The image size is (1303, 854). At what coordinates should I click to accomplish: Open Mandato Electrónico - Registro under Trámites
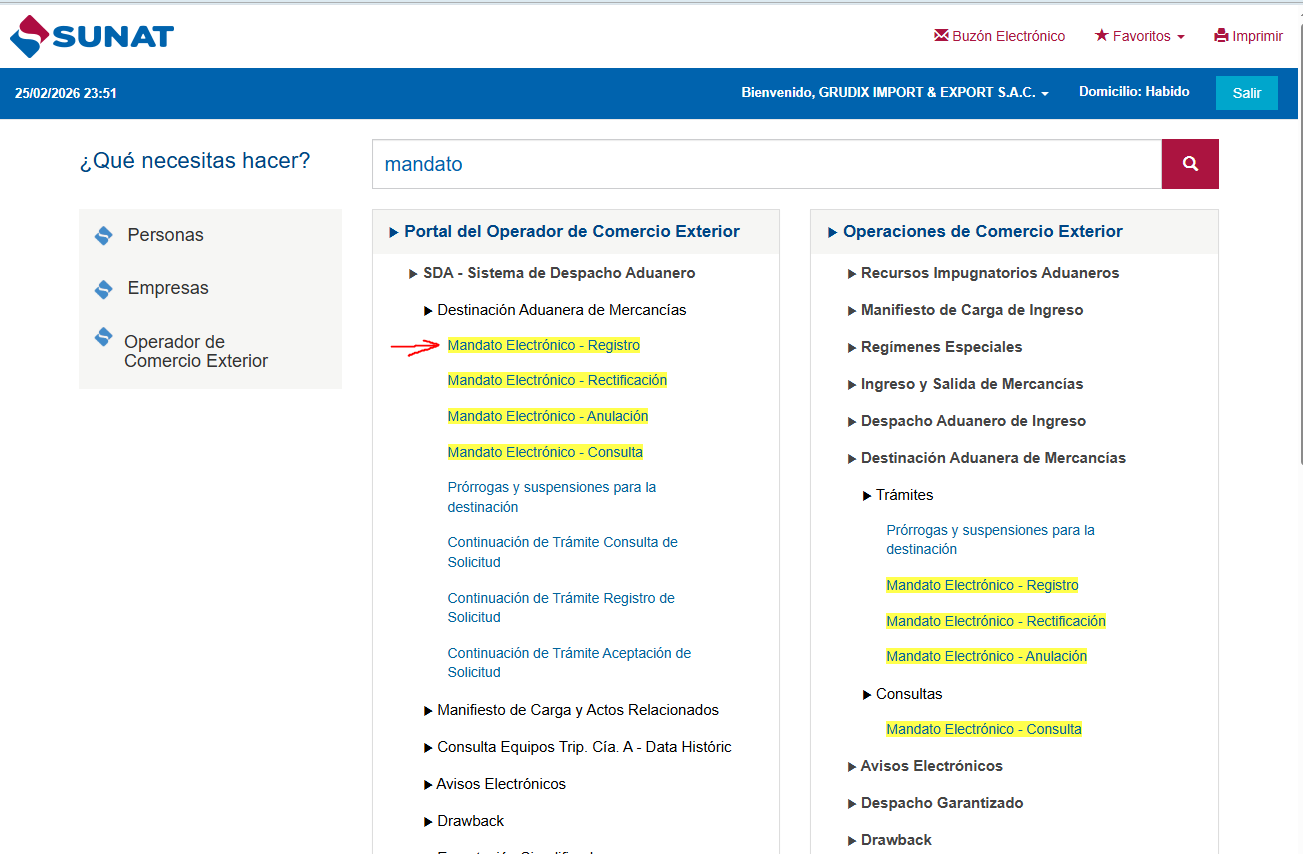(x=982, y=585)
